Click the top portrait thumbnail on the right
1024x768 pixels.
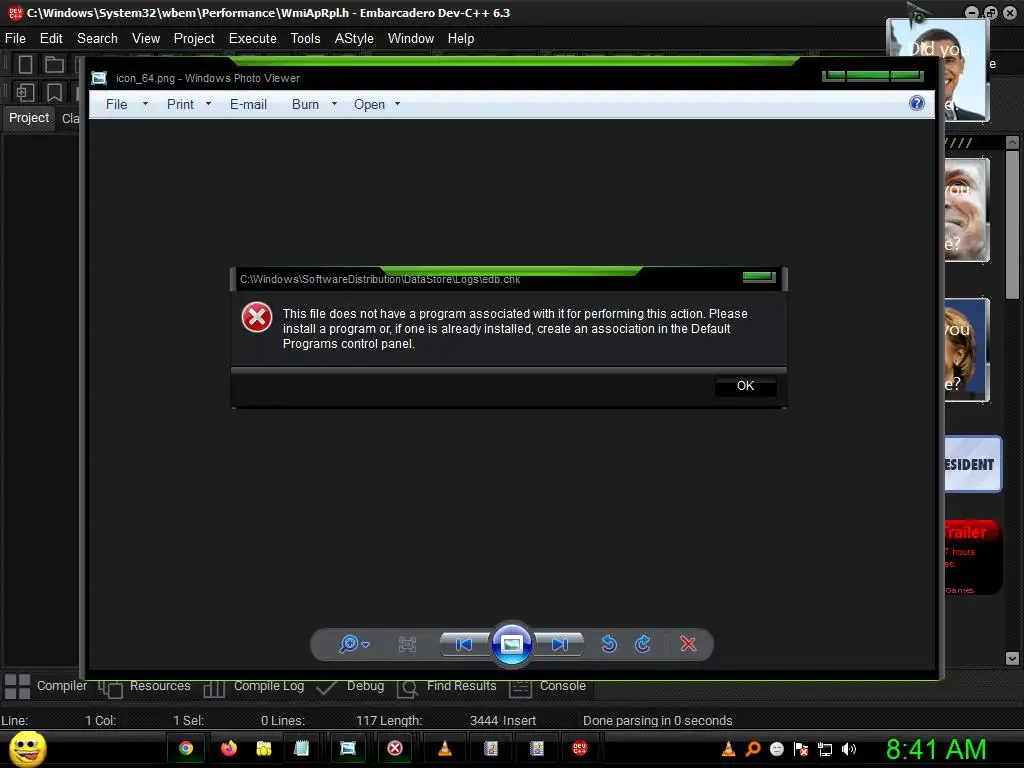(x=938, y=70)
